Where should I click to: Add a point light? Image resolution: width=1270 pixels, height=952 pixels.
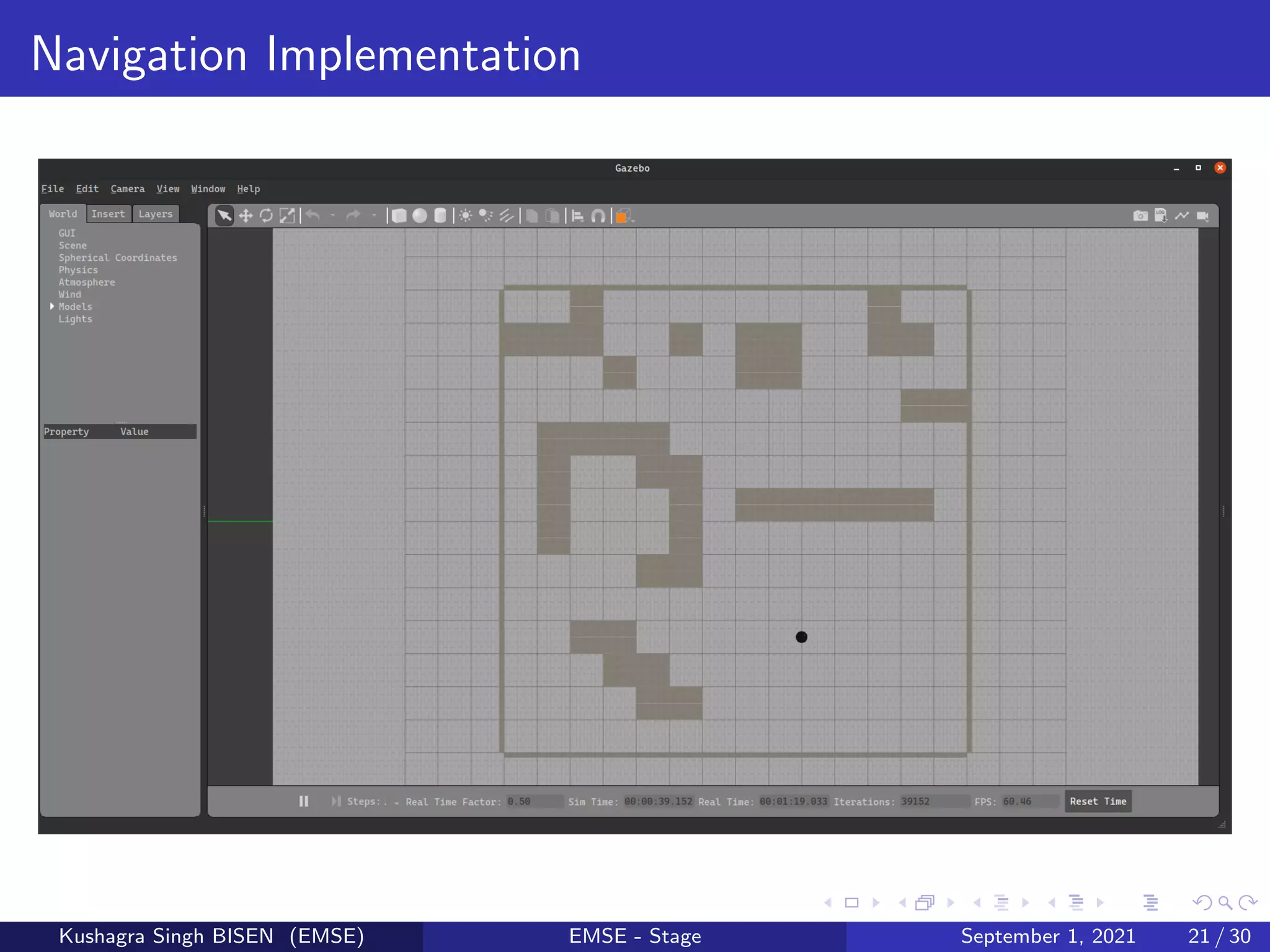465,216
